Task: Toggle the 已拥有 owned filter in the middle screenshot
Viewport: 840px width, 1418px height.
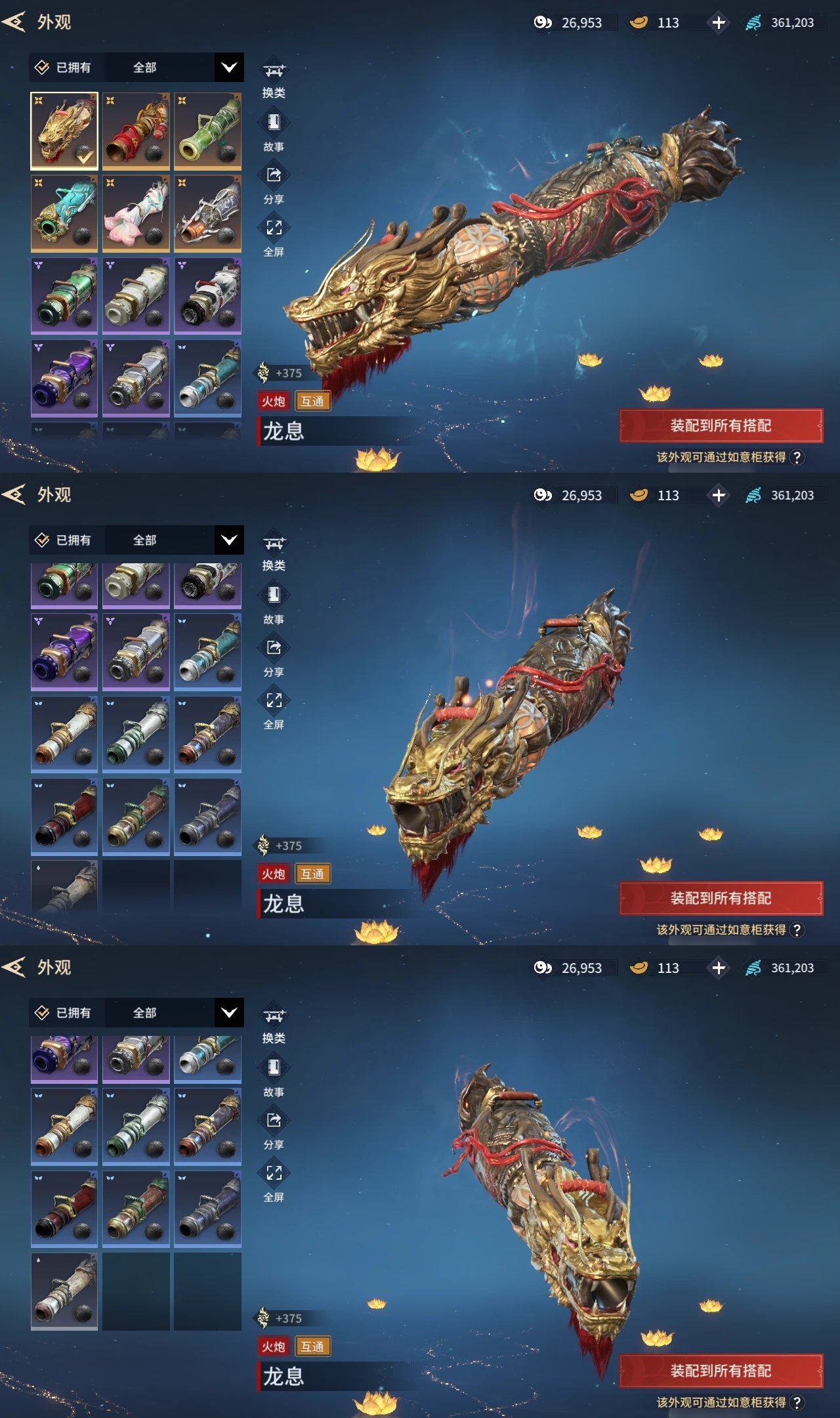Action: pos(64,540)
